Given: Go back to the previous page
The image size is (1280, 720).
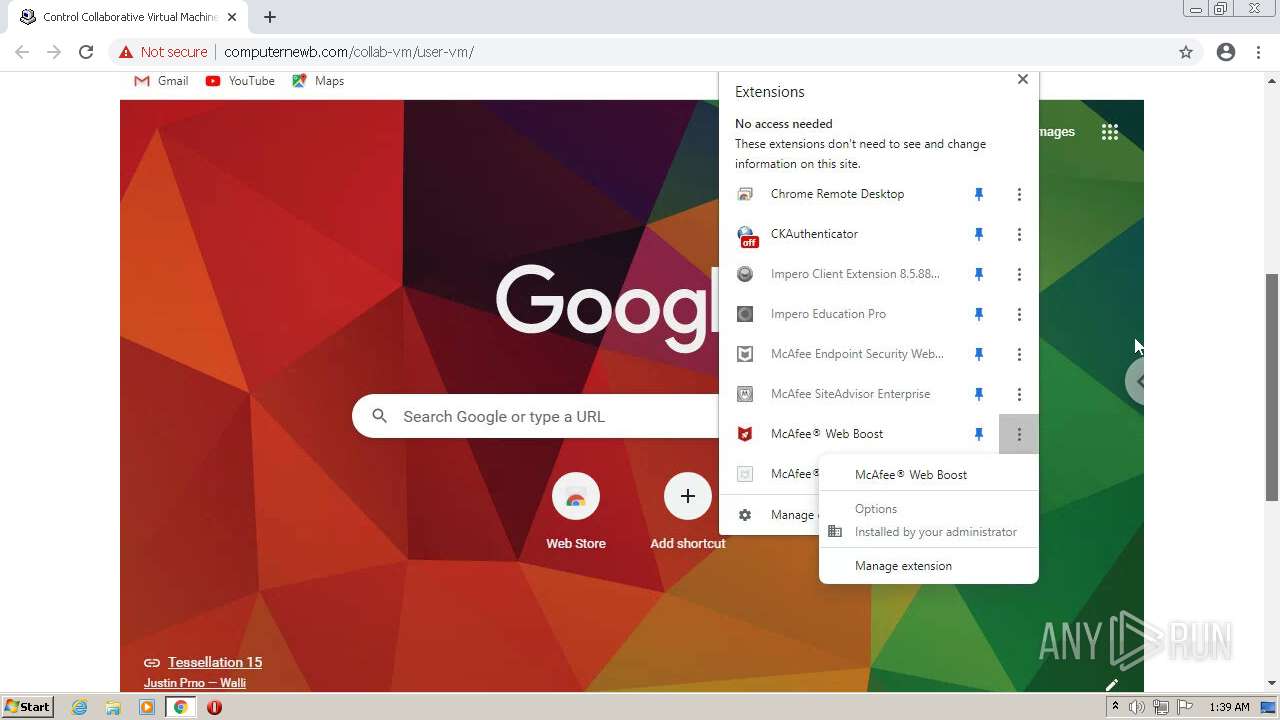Looking at the screenshot, I should (22, 52).
